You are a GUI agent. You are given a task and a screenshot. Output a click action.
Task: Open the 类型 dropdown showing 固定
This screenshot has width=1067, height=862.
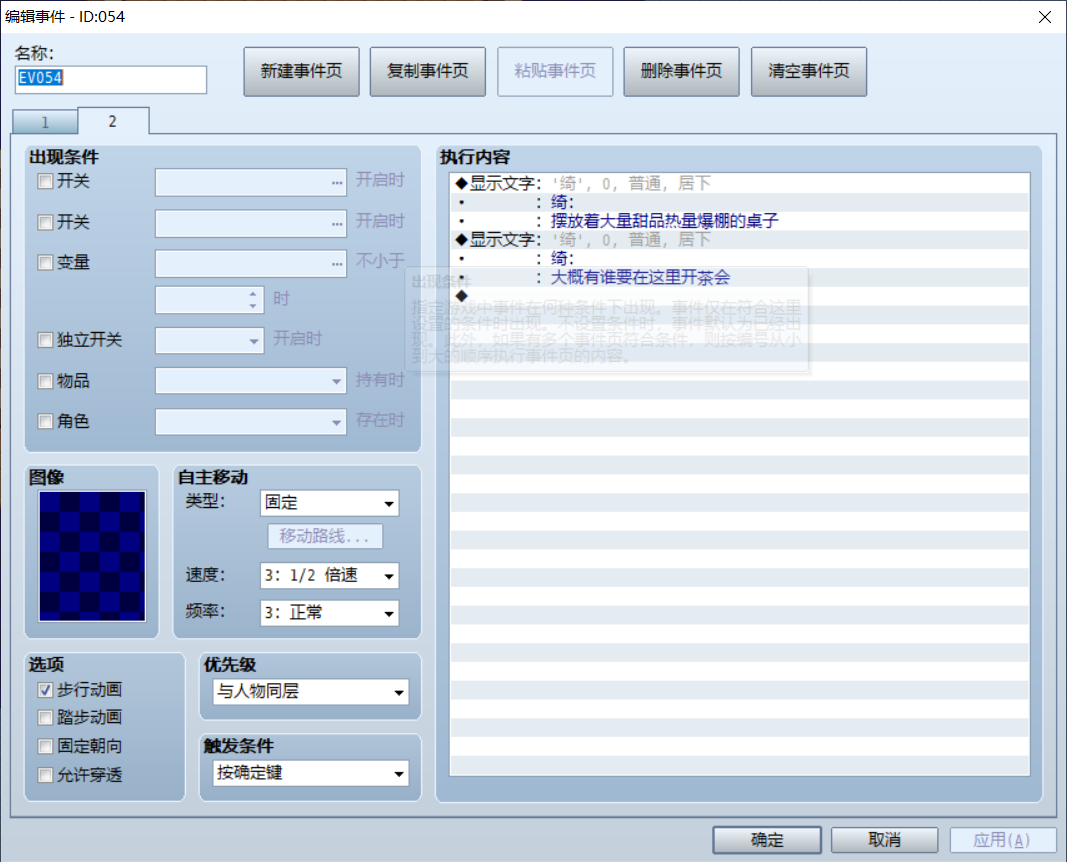(x=329, y=503)
